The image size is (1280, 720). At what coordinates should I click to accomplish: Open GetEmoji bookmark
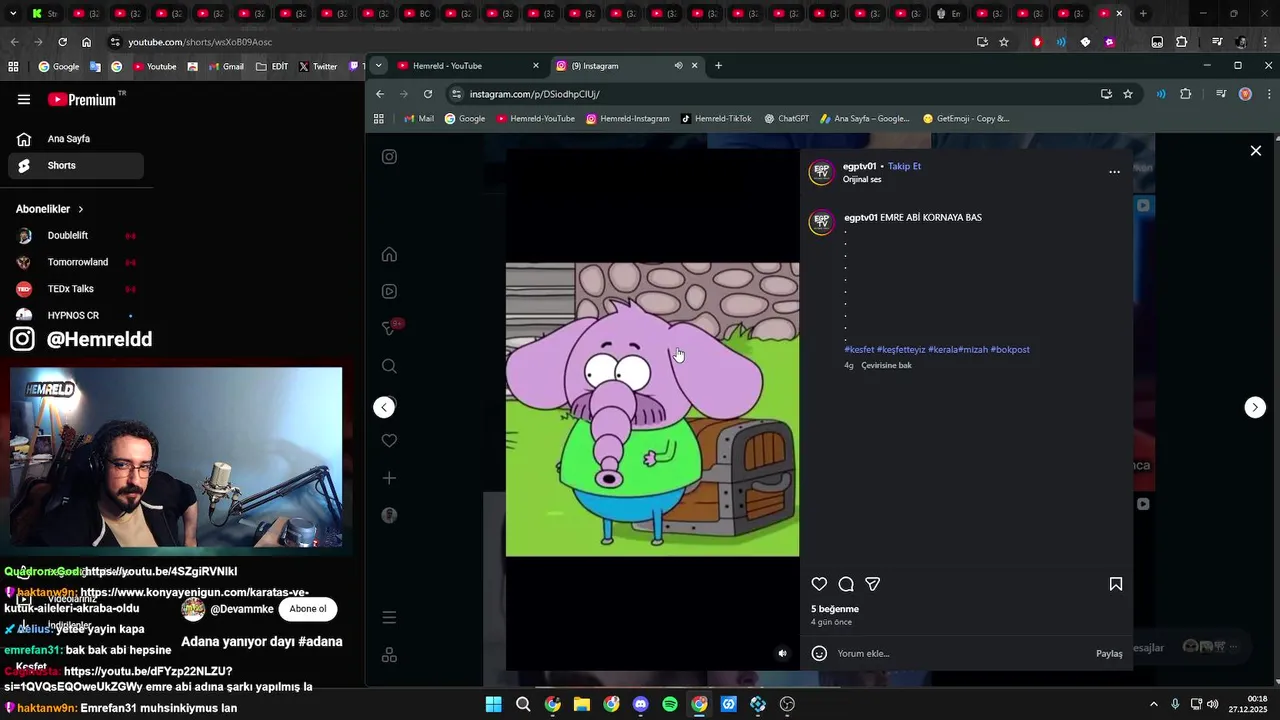966,118
